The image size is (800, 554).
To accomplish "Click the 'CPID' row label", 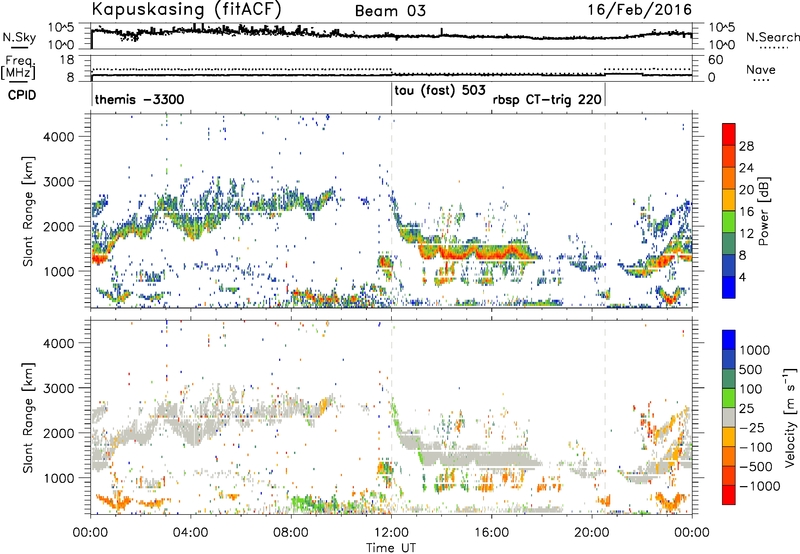I will [x=22, y=95].
